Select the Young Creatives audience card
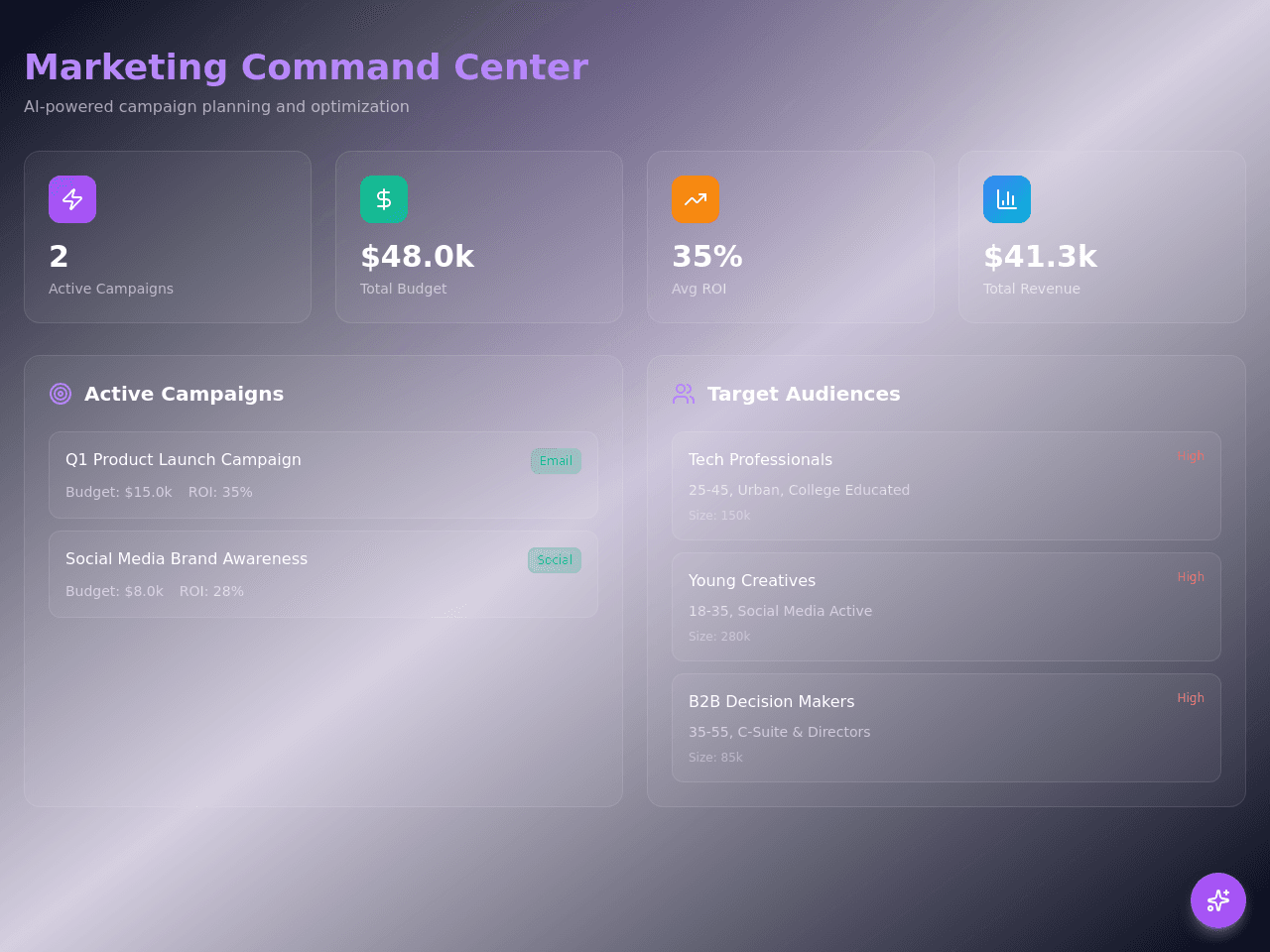This screenshot has height=952, width=1270. pos(947,607)
